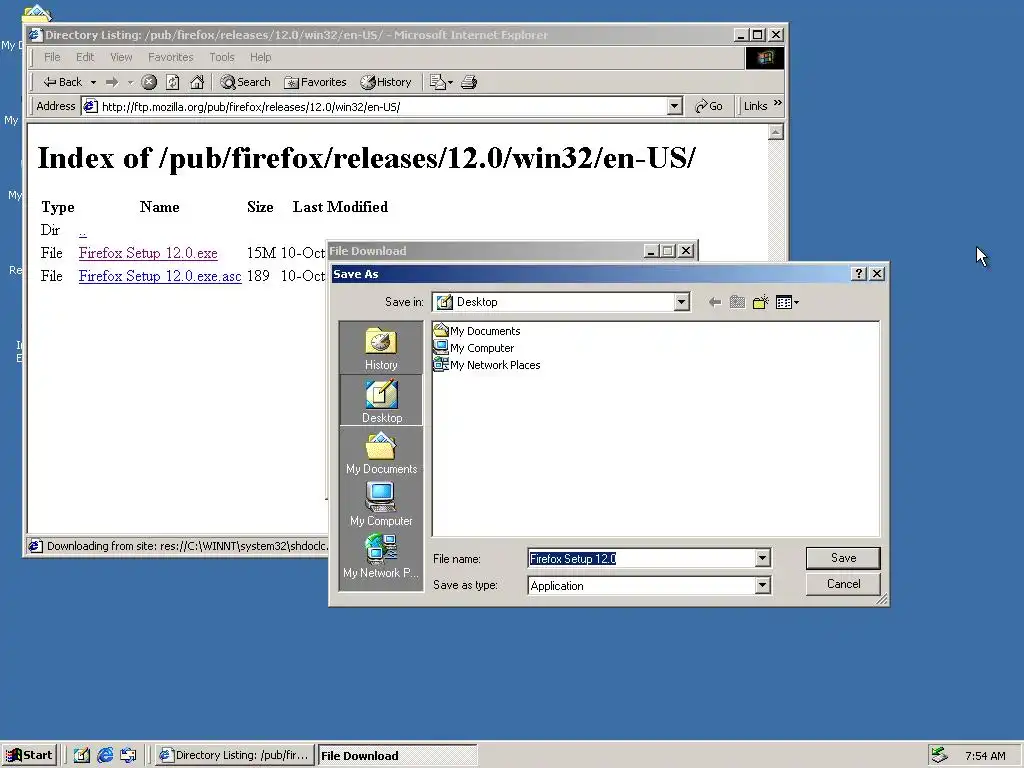The image size is (1024, 768).
Task: Expand the Links toolbar chevron
Action: pos(777,103)
